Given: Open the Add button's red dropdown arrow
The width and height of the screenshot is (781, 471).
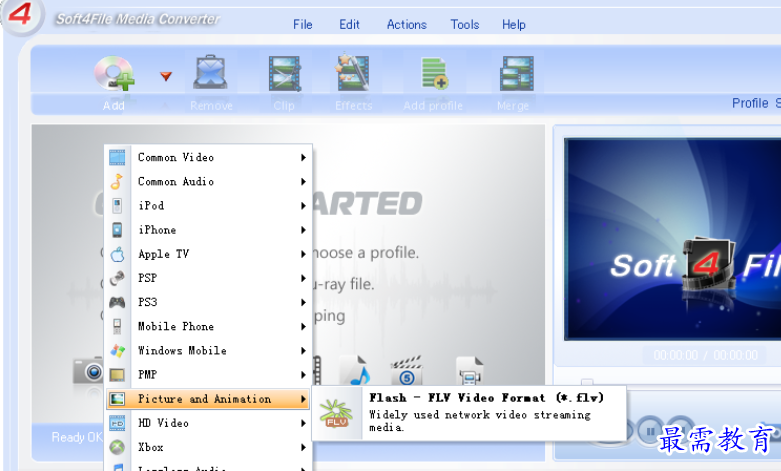Looking at the screenshot, I should [166, 76].
